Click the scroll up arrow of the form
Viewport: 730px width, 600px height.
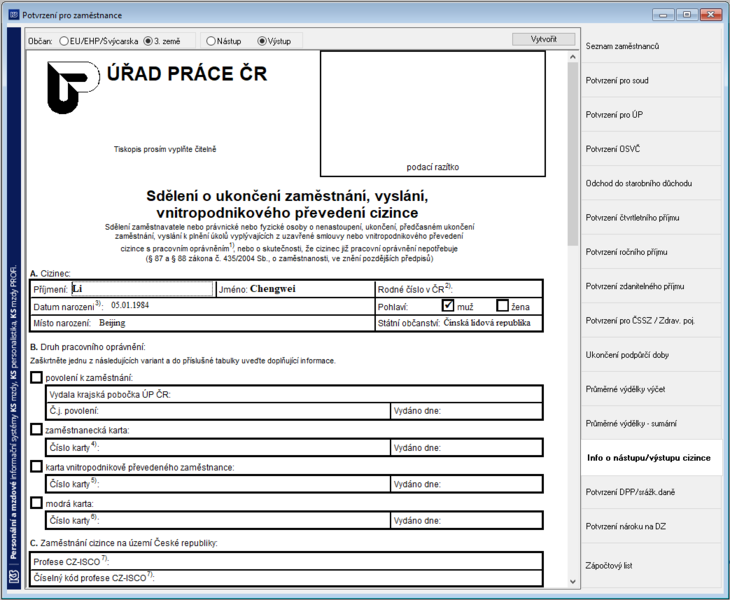pyautogui.click(x=573, y=56)
